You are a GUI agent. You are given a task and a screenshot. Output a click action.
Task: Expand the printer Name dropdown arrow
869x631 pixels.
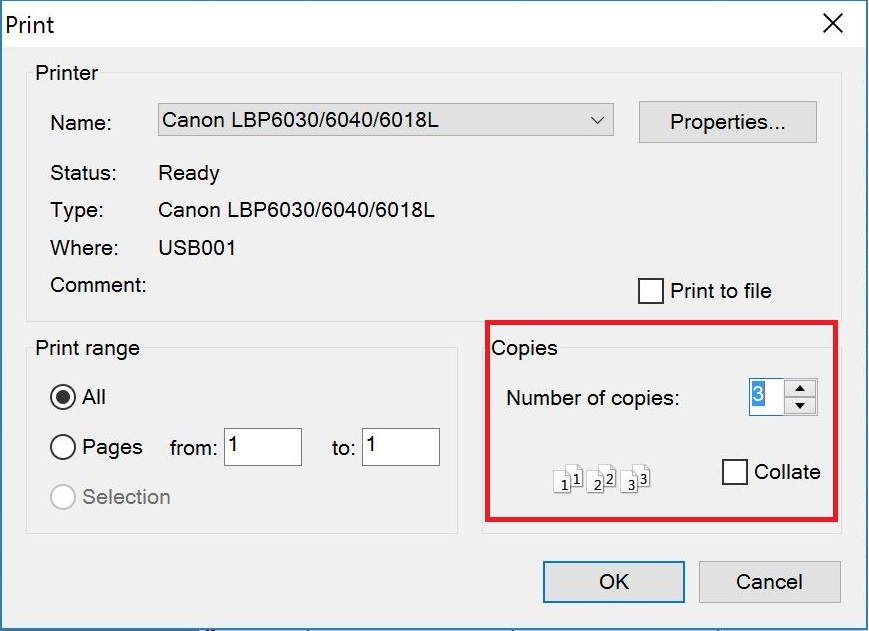[597, 121]
